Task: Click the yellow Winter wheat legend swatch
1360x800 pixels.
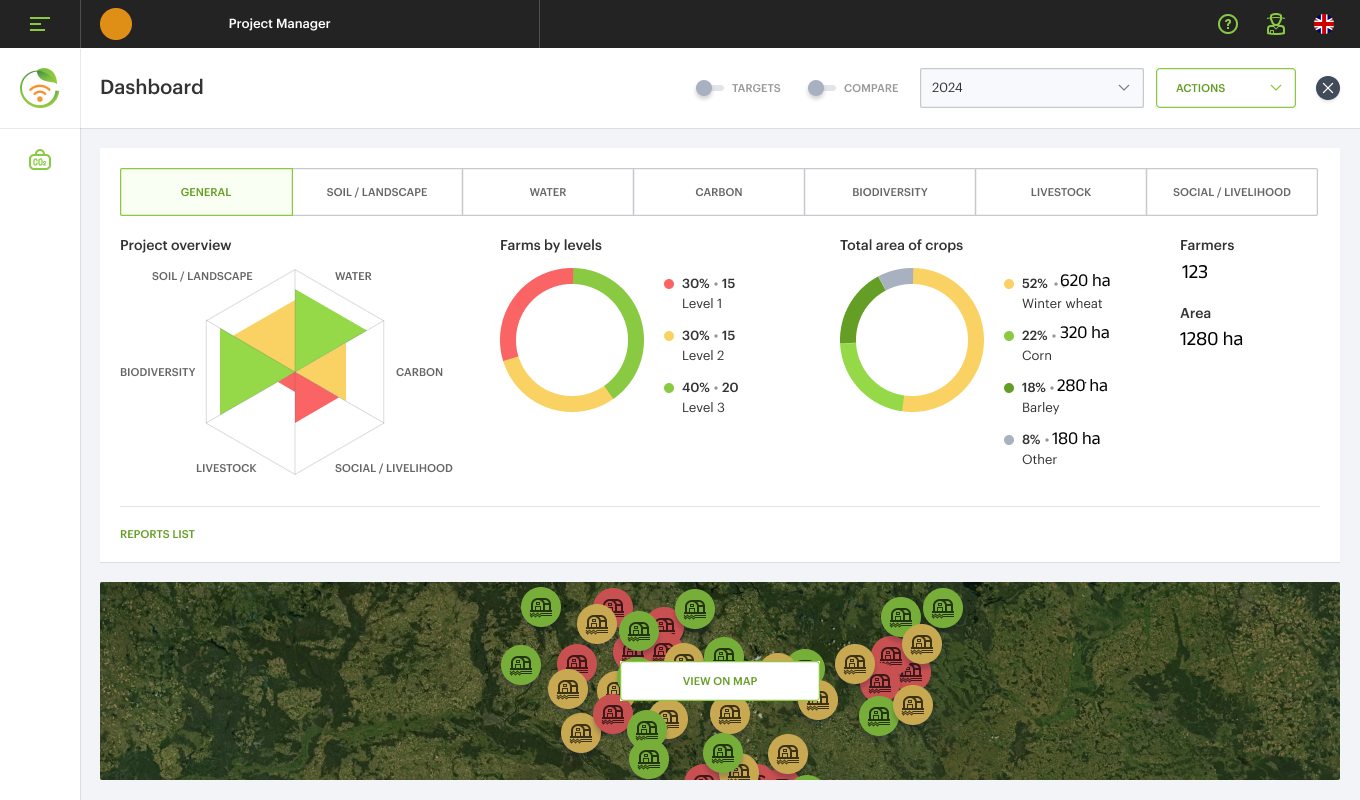Action: coord(1009,284)
